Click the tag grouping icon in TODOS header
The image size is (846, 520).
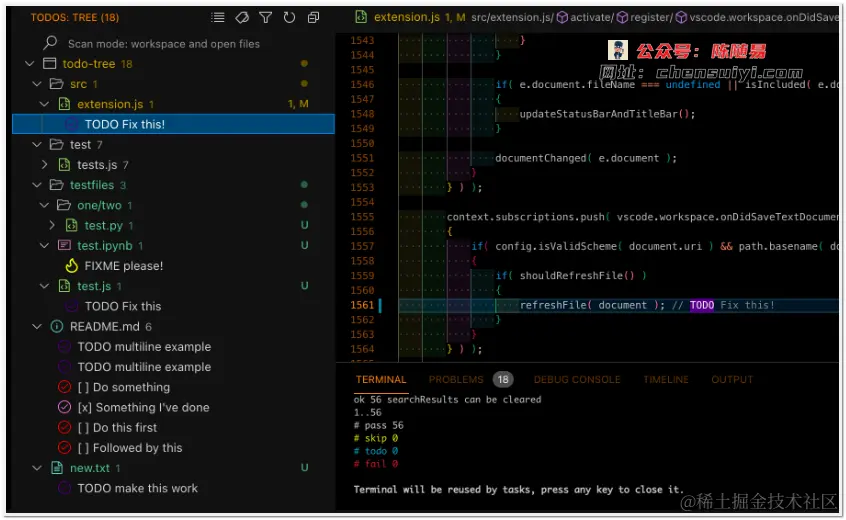click(x=242, y=18)
